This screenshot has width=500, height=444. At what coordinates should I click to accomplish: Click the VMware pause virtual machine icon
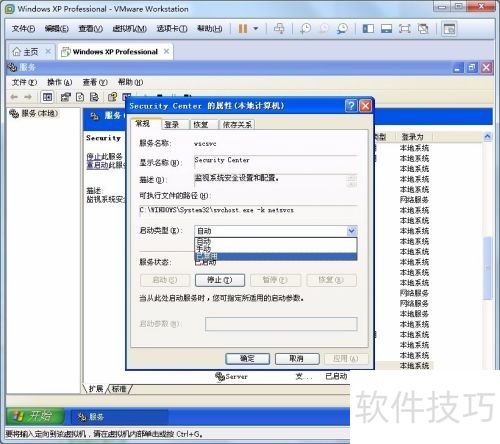click(x=243, y=29)
